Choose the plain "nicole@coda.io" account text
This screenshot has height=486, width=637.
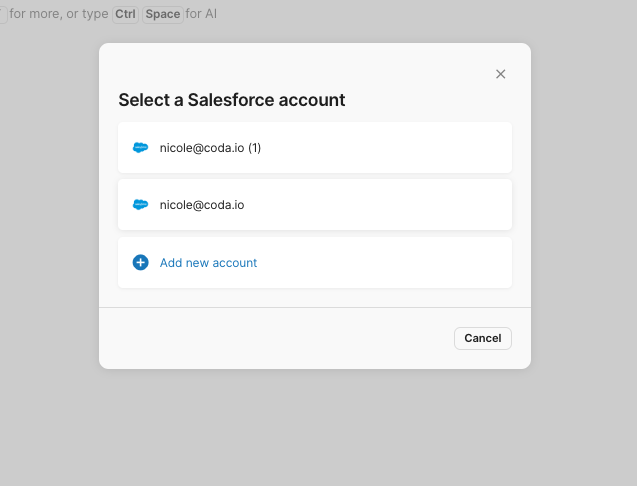pyautogui.click(x=202, y=205)
